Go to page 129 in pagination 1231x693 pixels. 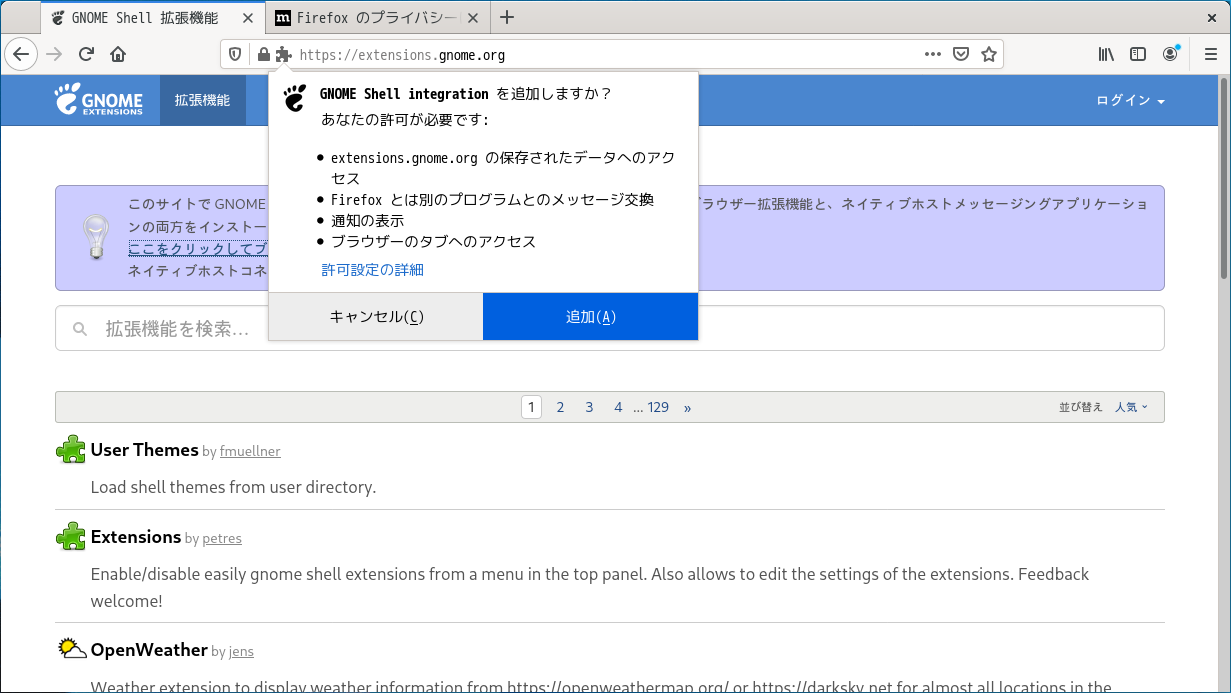(658, 407)
